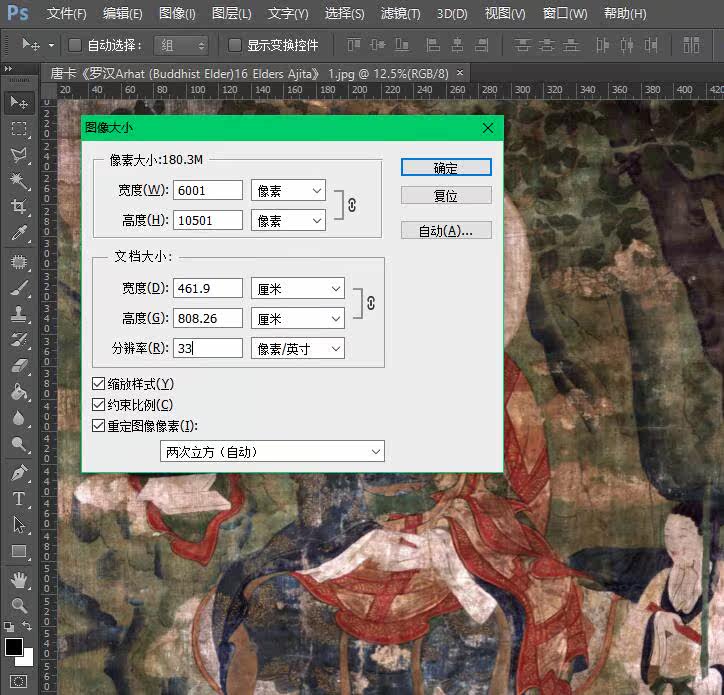This screenshot has width=724, height=695.
Task: Select the Spot Healing Brush tool
Action: [18, 262]
